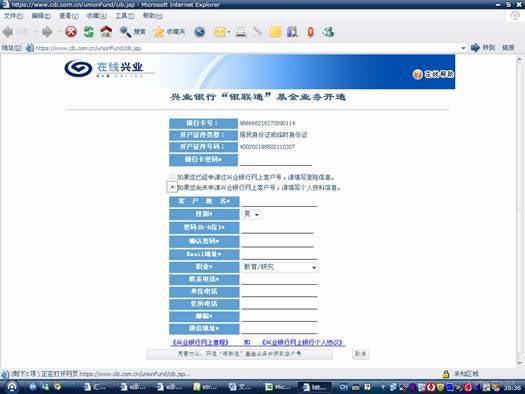Screen dimensions: 525x394
Task: Open the gender dropdown showing 男
Action: coord(251,214)
